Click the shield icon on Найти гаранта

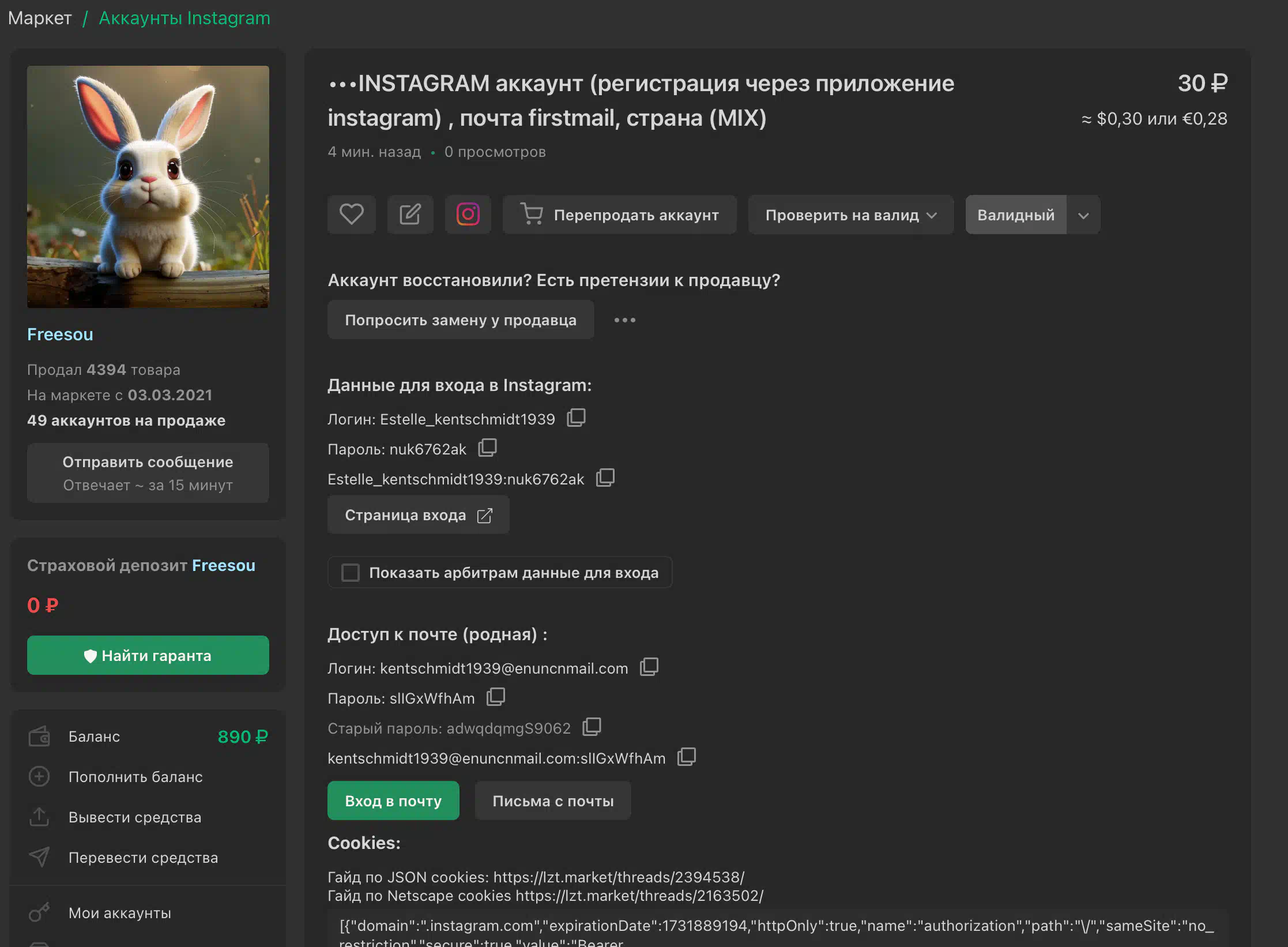(90, 656)
